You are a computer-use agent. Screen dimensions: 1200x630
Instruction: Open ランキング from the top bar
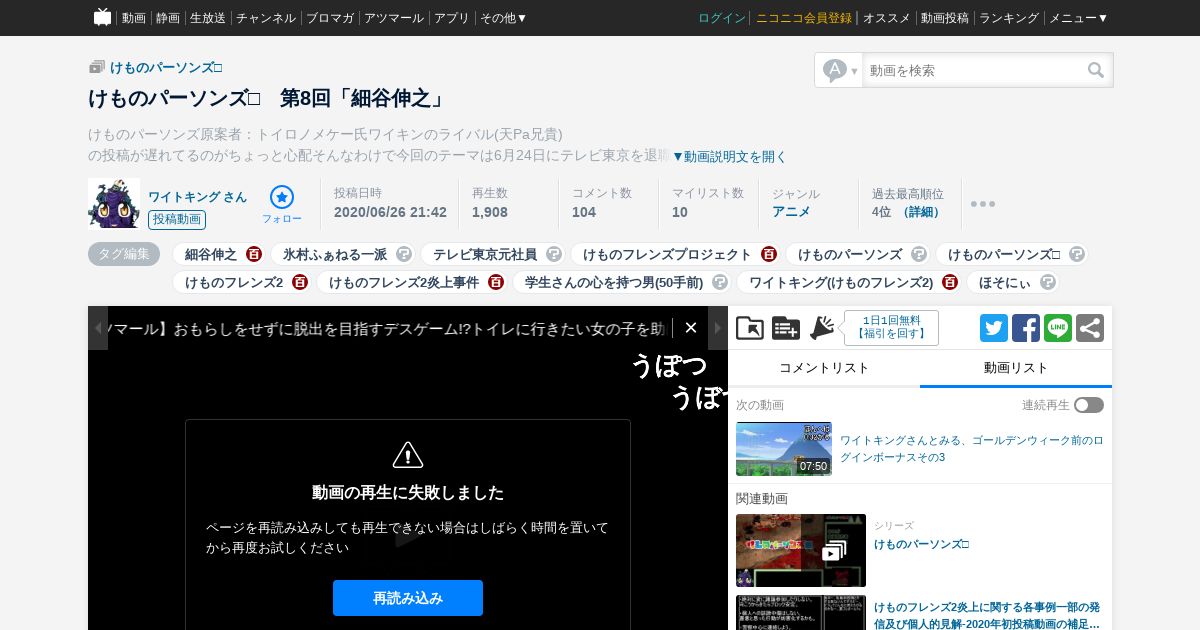coord(1009,18)
